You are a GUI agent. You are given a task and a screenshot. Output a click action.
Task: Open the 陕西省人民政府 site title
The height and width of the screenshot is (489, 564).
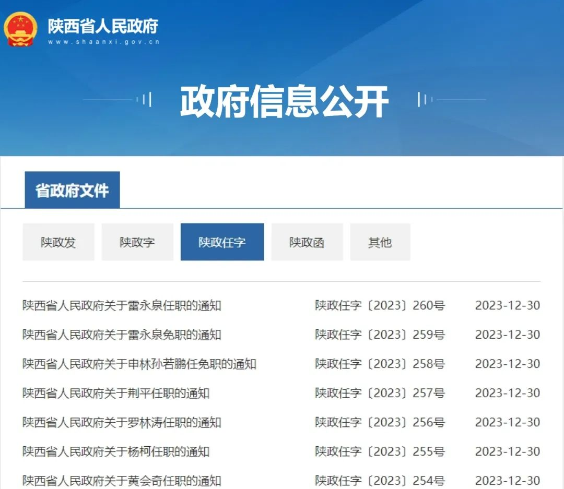[103, 26]
